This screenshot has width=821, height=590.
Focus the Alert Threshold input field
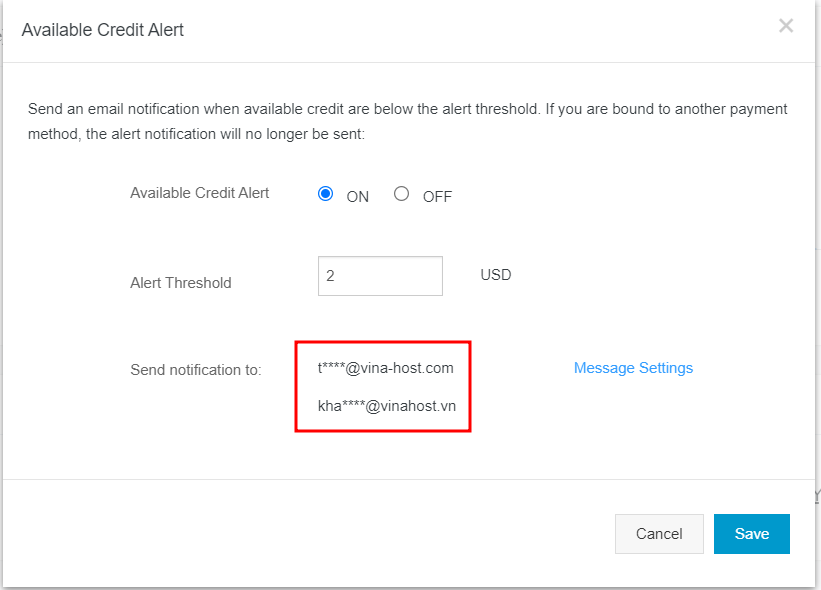point(380,276)
